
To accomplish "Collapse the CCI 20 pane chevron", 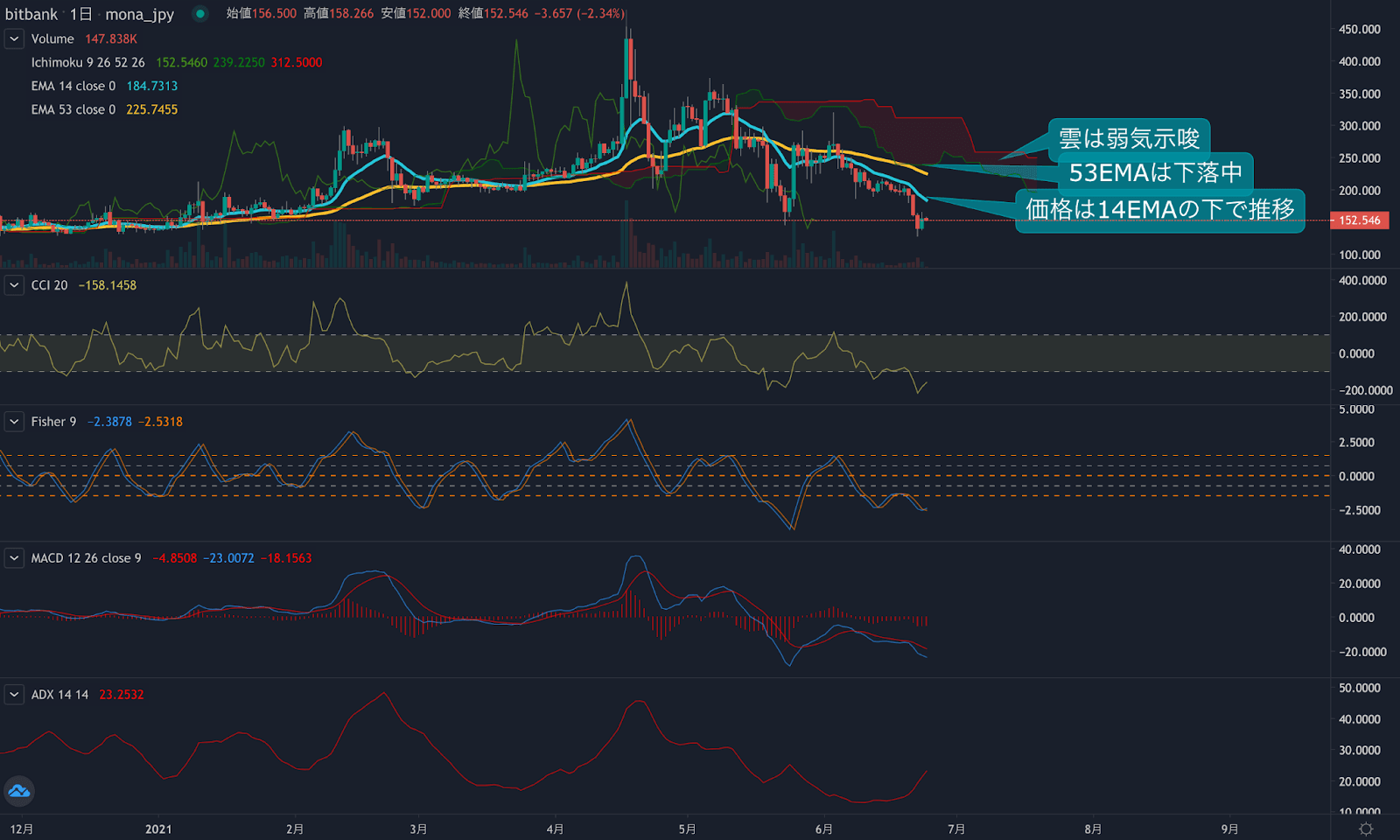I will pos(14,285).
